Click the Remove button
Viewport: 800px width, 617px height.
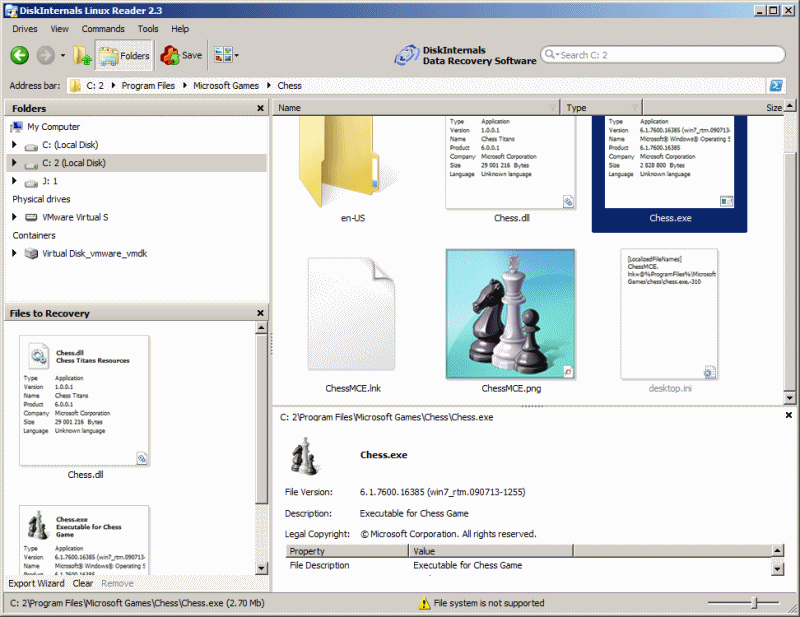point(117,583)
